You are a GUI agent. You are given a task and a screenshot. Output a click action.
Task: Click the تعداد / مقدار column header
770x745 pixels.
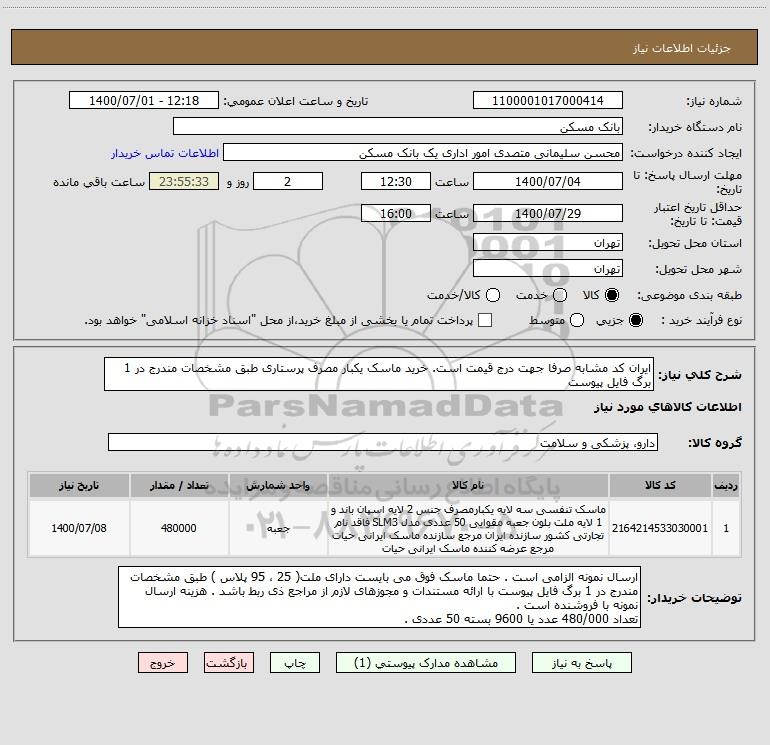pyautogui.click(x=179, y=486)
